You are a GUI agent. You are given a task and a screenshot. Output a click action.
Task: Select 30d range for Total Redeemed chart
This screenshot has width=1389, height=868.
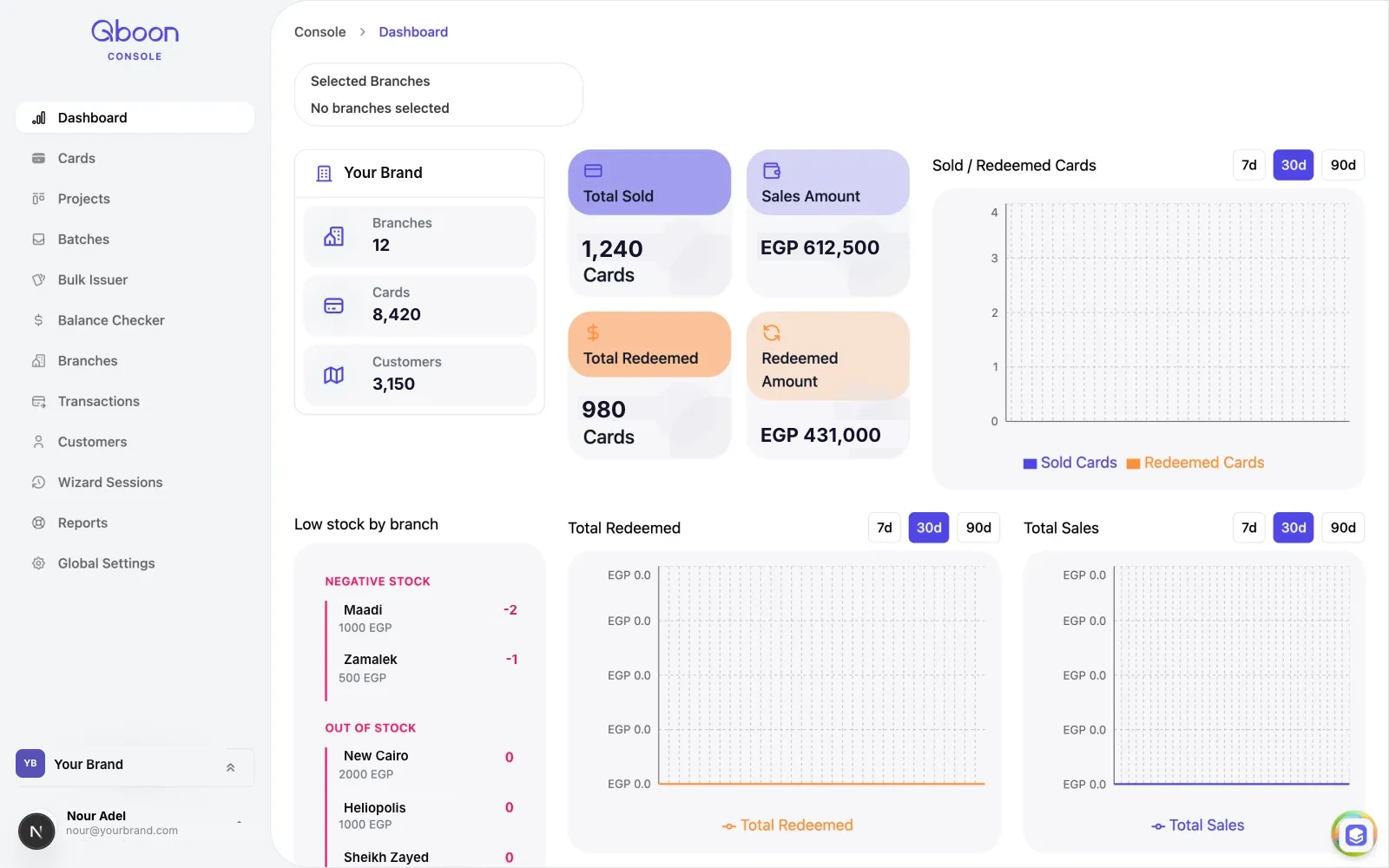[x=929, y=528]
